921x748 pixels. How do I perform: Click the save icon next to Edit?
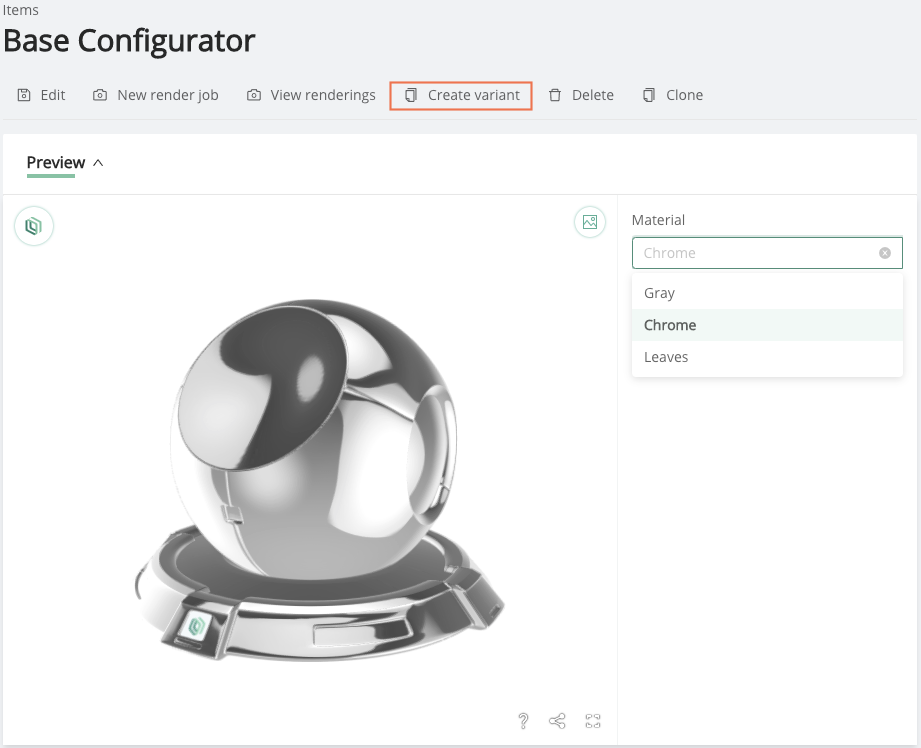[x=24, y=95]
